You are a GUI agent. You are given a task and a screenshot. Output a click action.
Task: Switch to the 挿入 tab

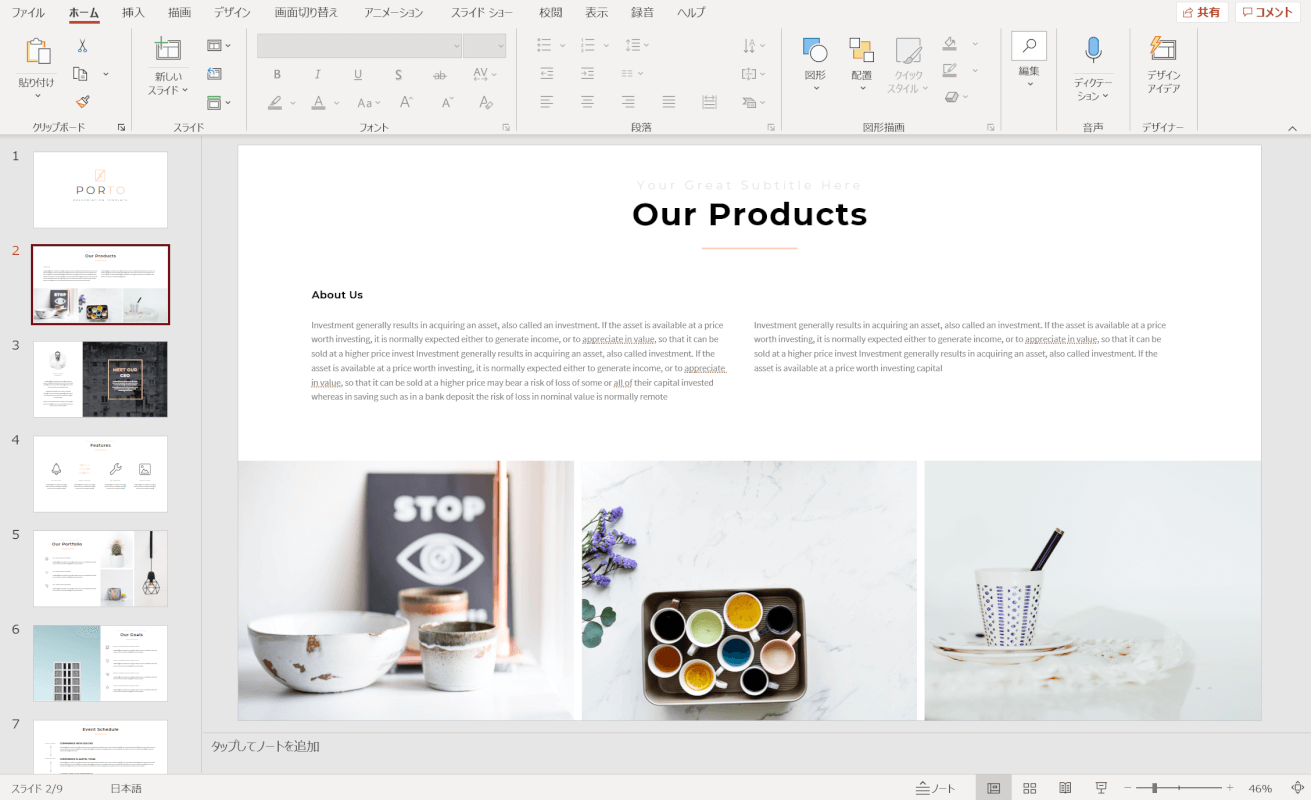133,13
